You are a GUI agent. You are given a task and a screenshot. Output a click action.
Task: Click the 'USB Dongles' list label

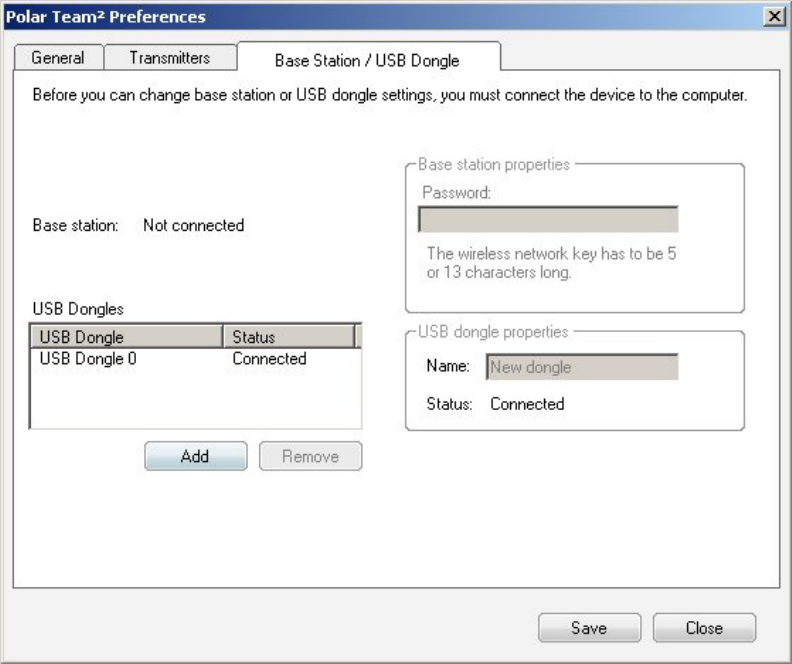point(78,309)
